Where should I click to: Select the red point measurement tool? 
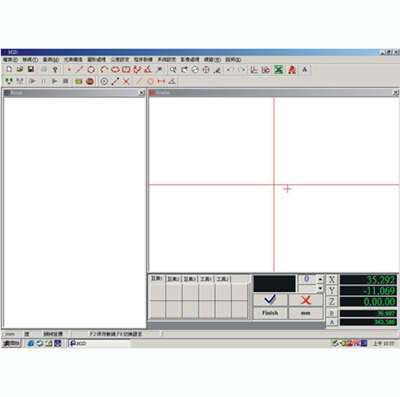tap(69, 70)
